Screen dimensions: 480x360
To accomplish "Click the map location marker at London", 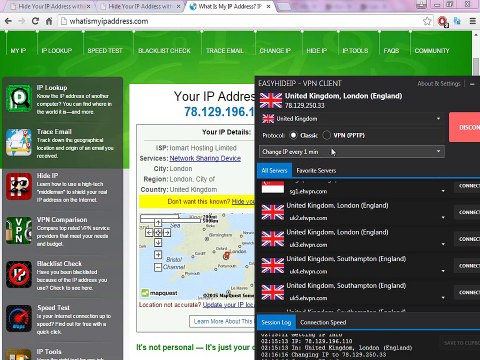I will 227,256.
